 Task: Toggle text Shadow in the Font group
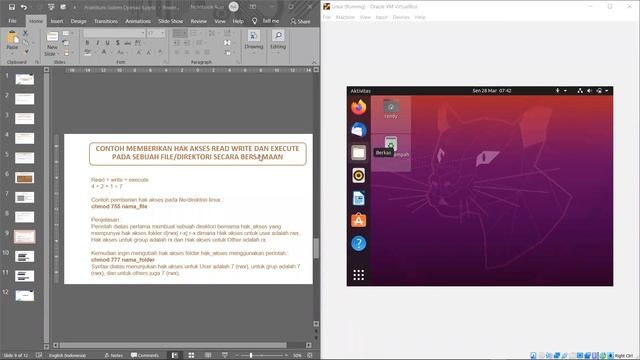[x=118, y=42]
